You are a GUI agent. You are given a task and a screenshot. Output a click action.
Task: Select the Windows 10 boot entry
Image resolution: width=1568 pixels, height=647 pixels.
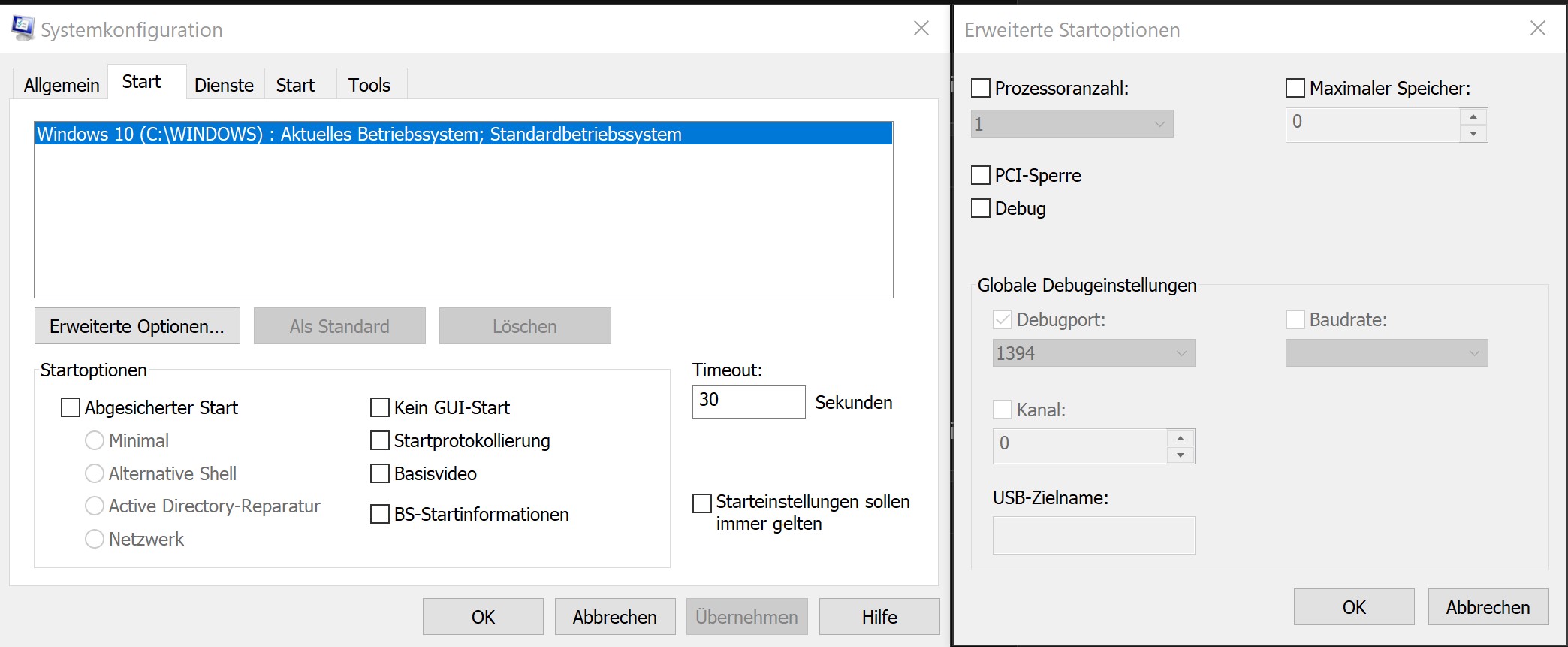463,134
